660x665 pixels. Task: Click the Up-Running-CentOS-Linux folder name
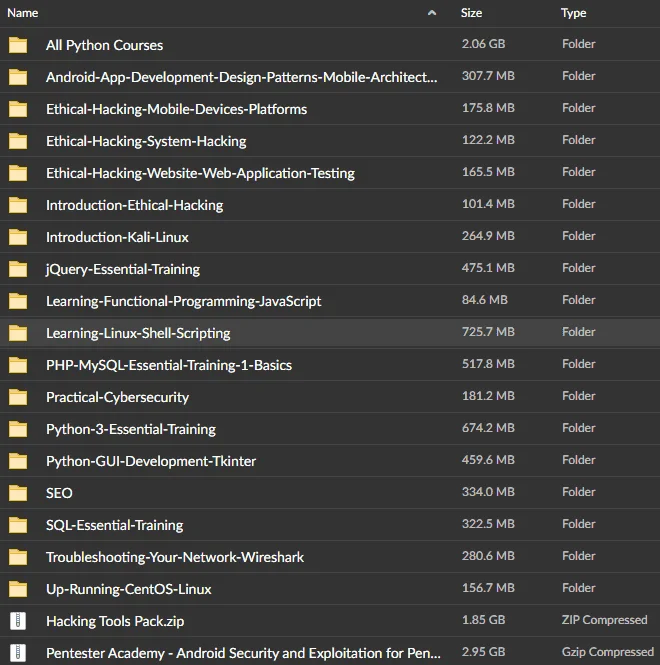click(x=129, y=590)
